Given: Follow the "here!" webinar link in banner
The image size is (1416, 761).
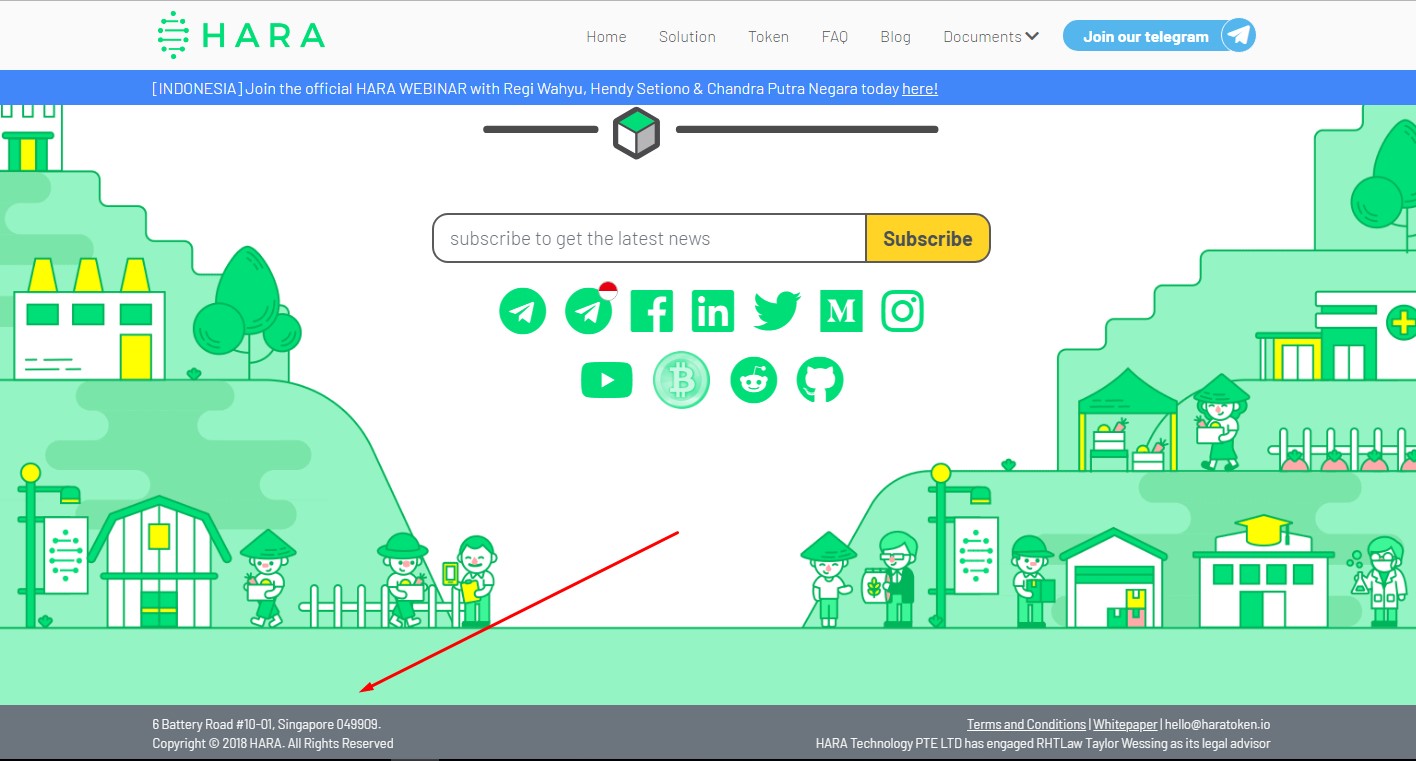Looking at the screenshot, I should click(920, 88).
